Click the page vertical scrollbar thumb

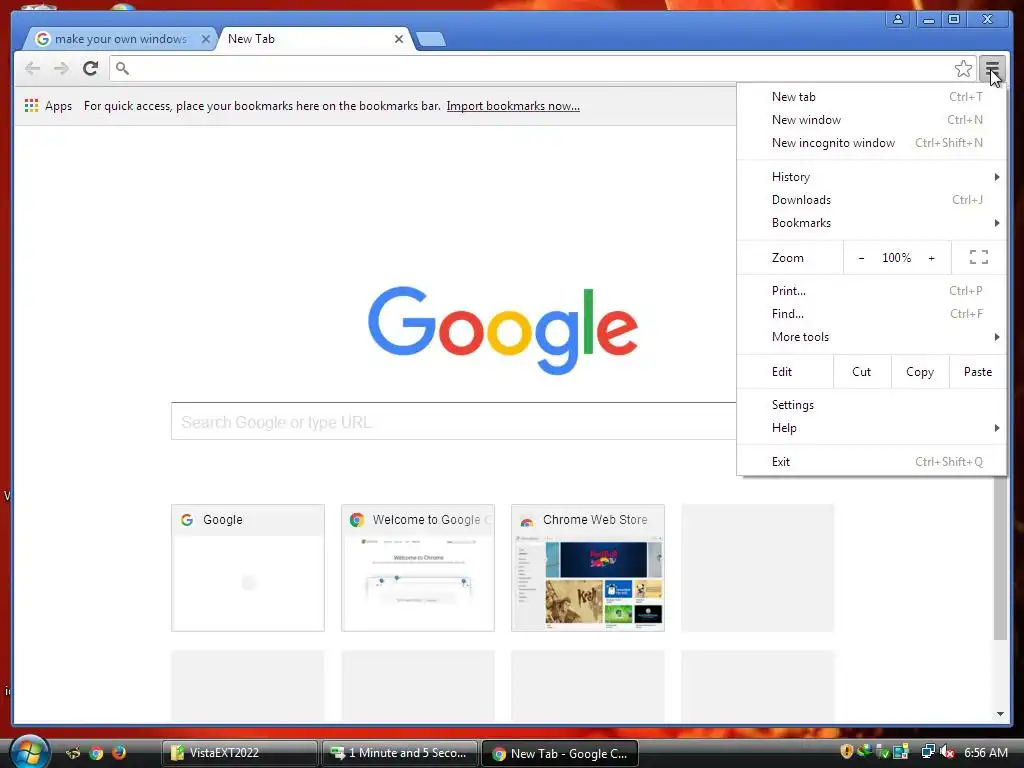click(1000, 558)
